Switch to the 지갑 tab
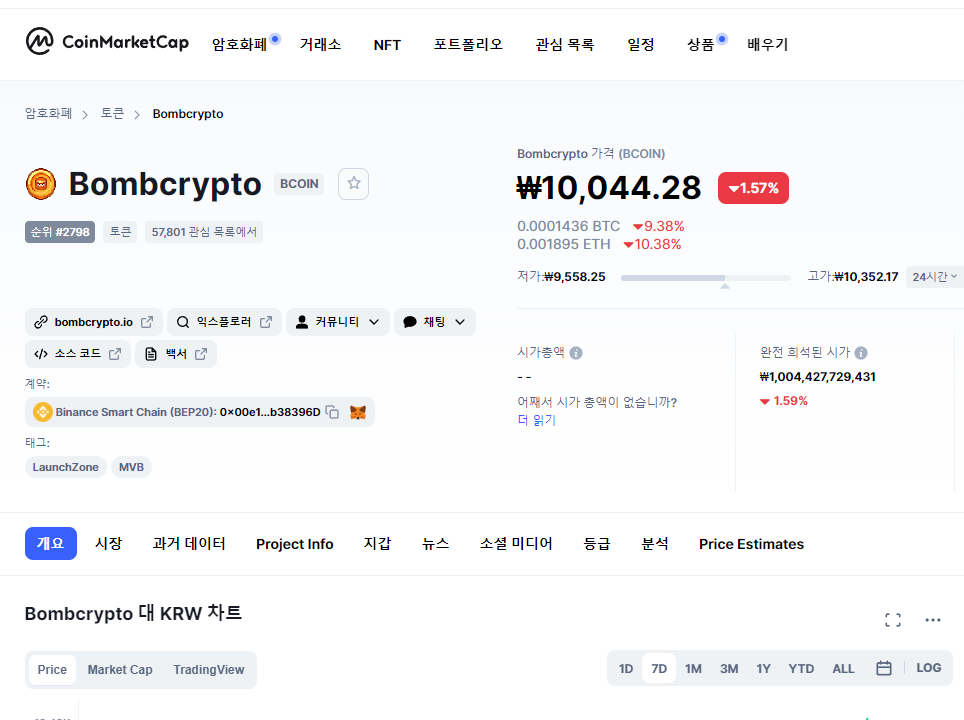 point(377,544)
